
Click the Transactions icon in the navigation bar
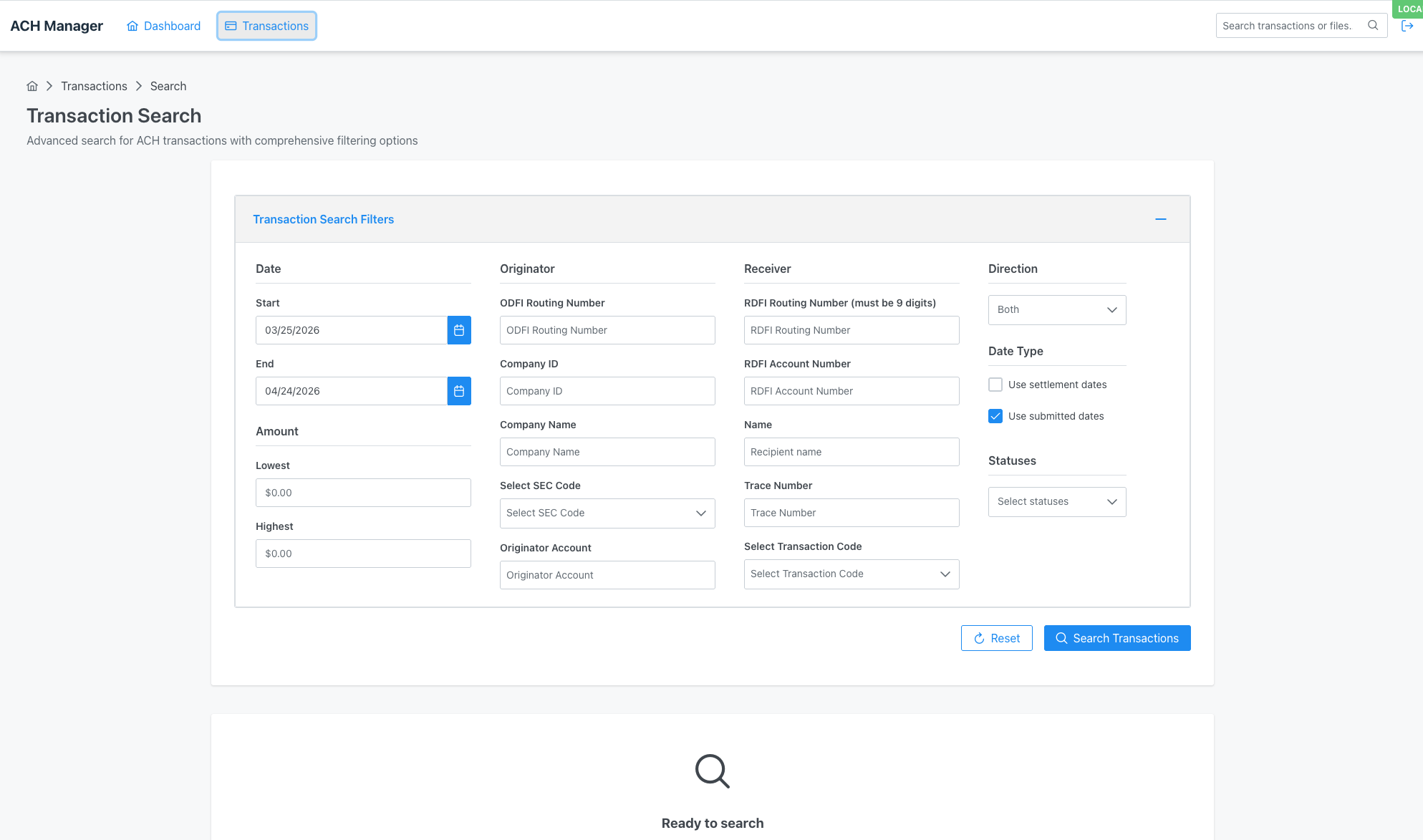[230, 25]
